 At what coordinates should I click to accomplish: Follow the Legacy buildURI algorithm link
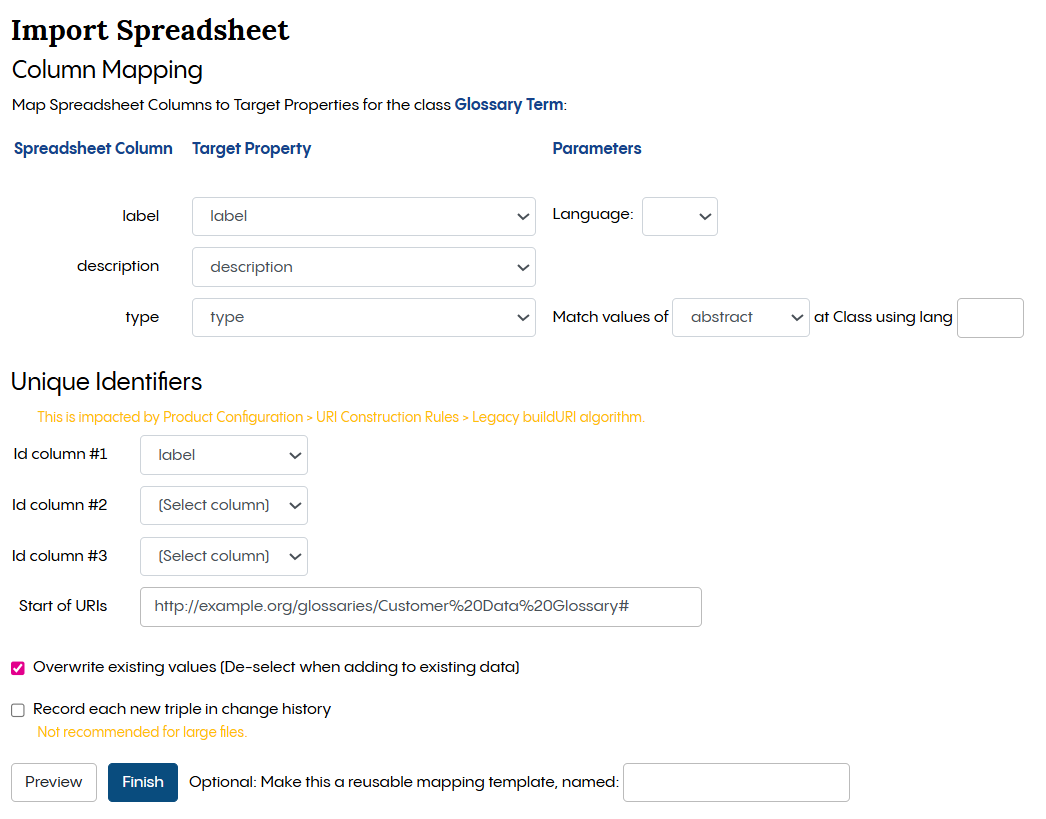pyautogui.click(x=557, y=417)
